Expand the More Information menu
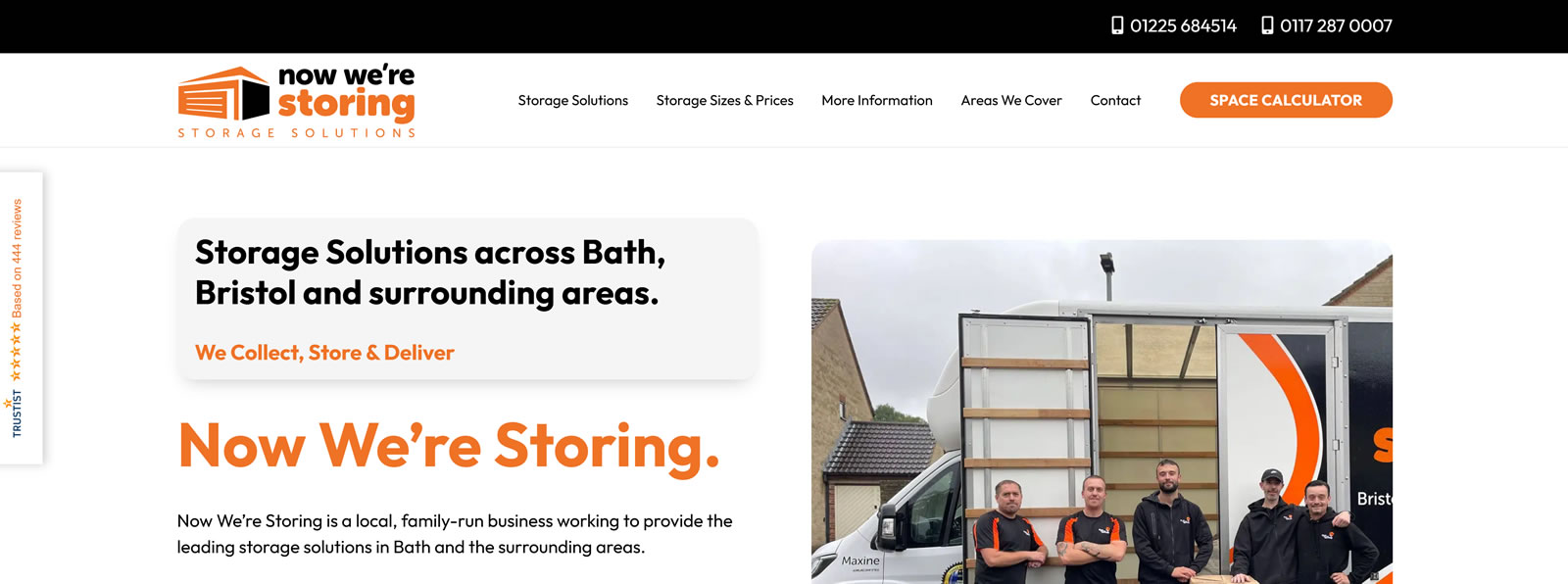 pyautogui.click(x=877, y=100)
